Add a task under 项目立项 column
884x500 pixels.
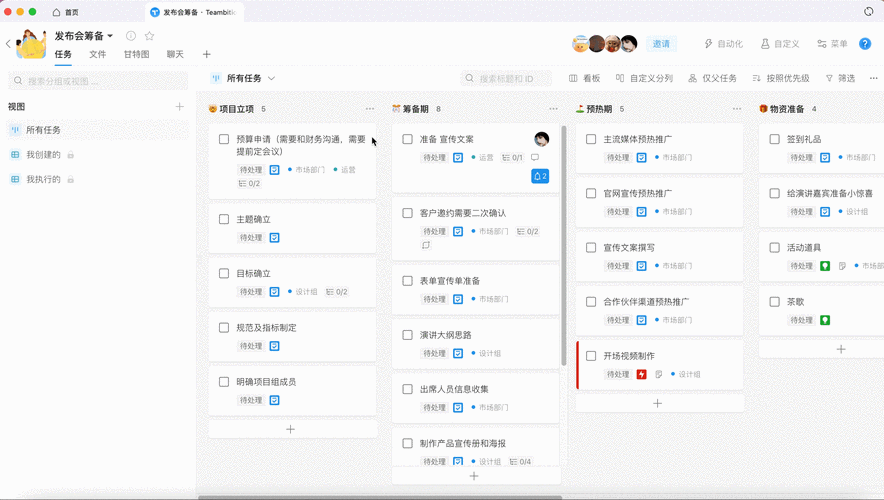290,430
